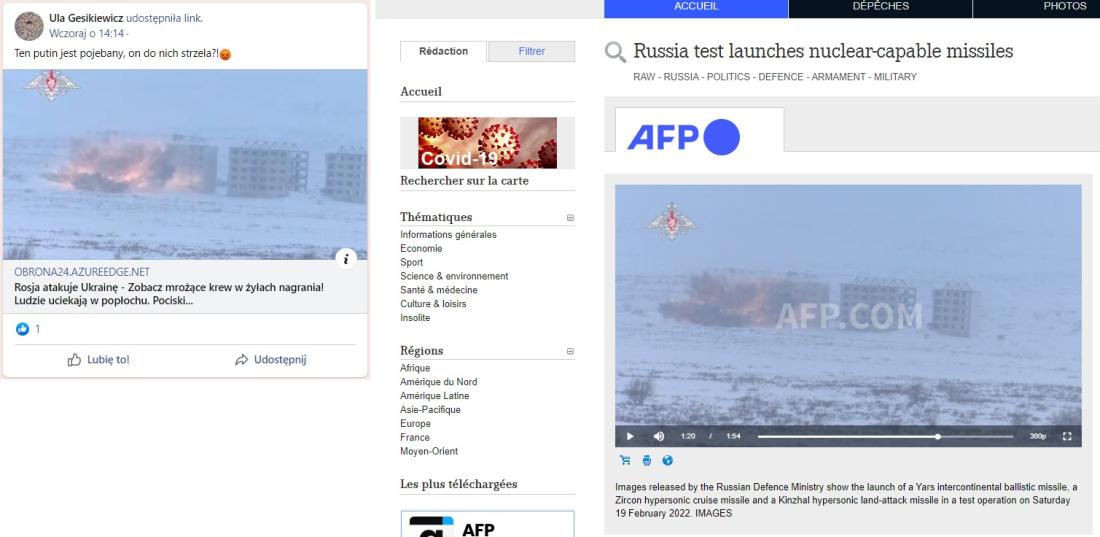Seek on the video progress bar
Image resolution: width=1100 pixels, height=537 pixels.
[x=885, y=437]
